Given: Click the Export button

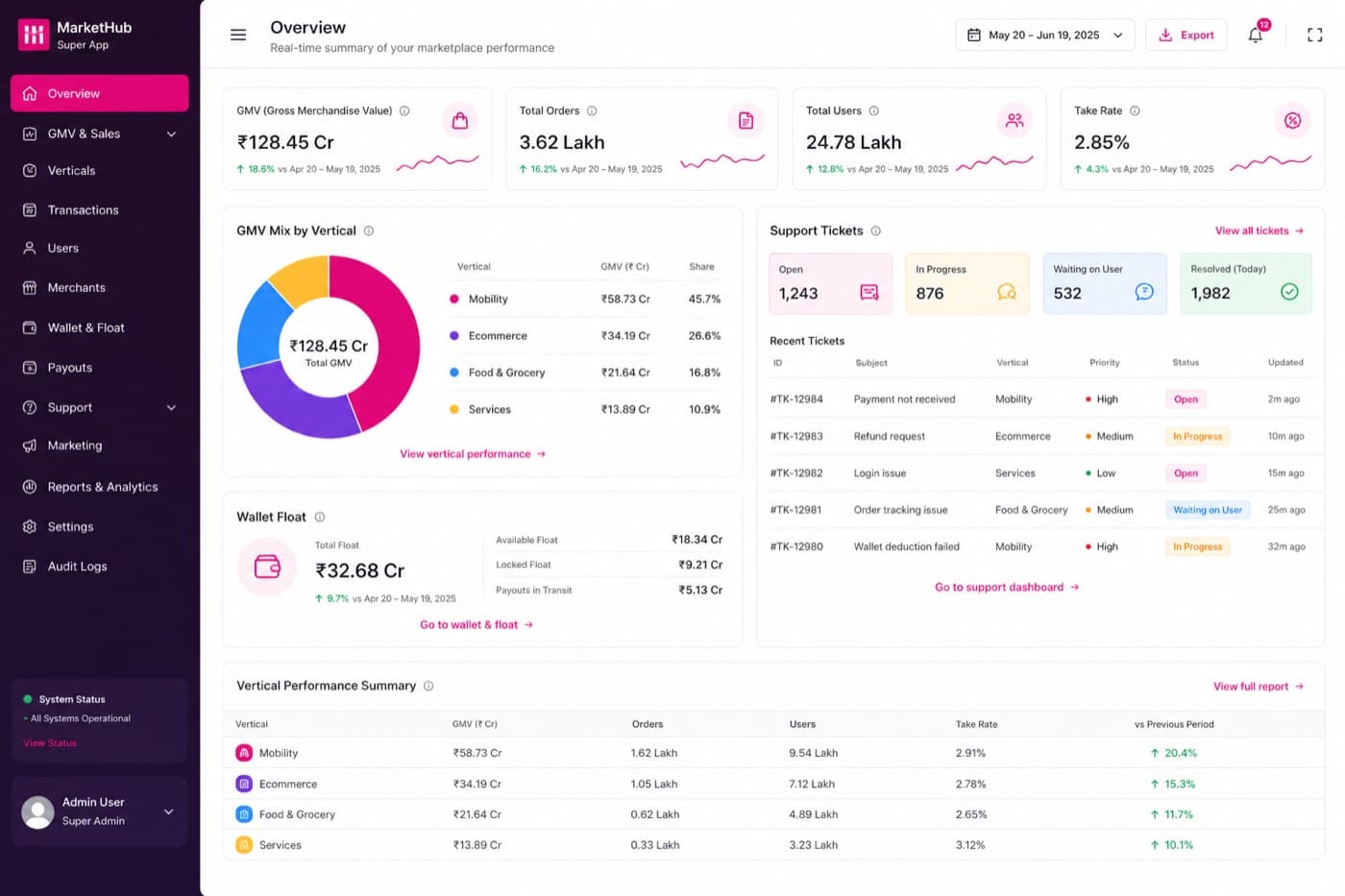Looking at the screenshot, I should (x=1186, y=35).
